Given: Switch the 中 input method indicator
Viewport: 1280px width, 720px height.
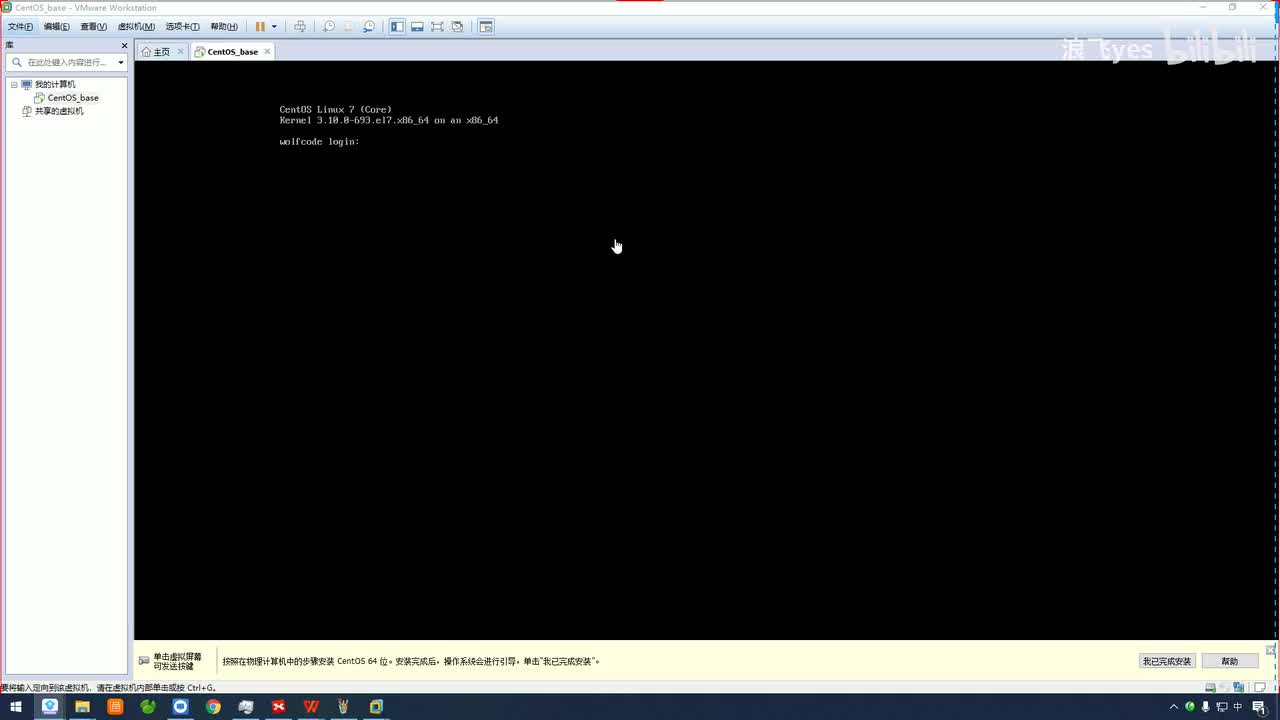Looking at the screenshot, I should coord(1238,707).
